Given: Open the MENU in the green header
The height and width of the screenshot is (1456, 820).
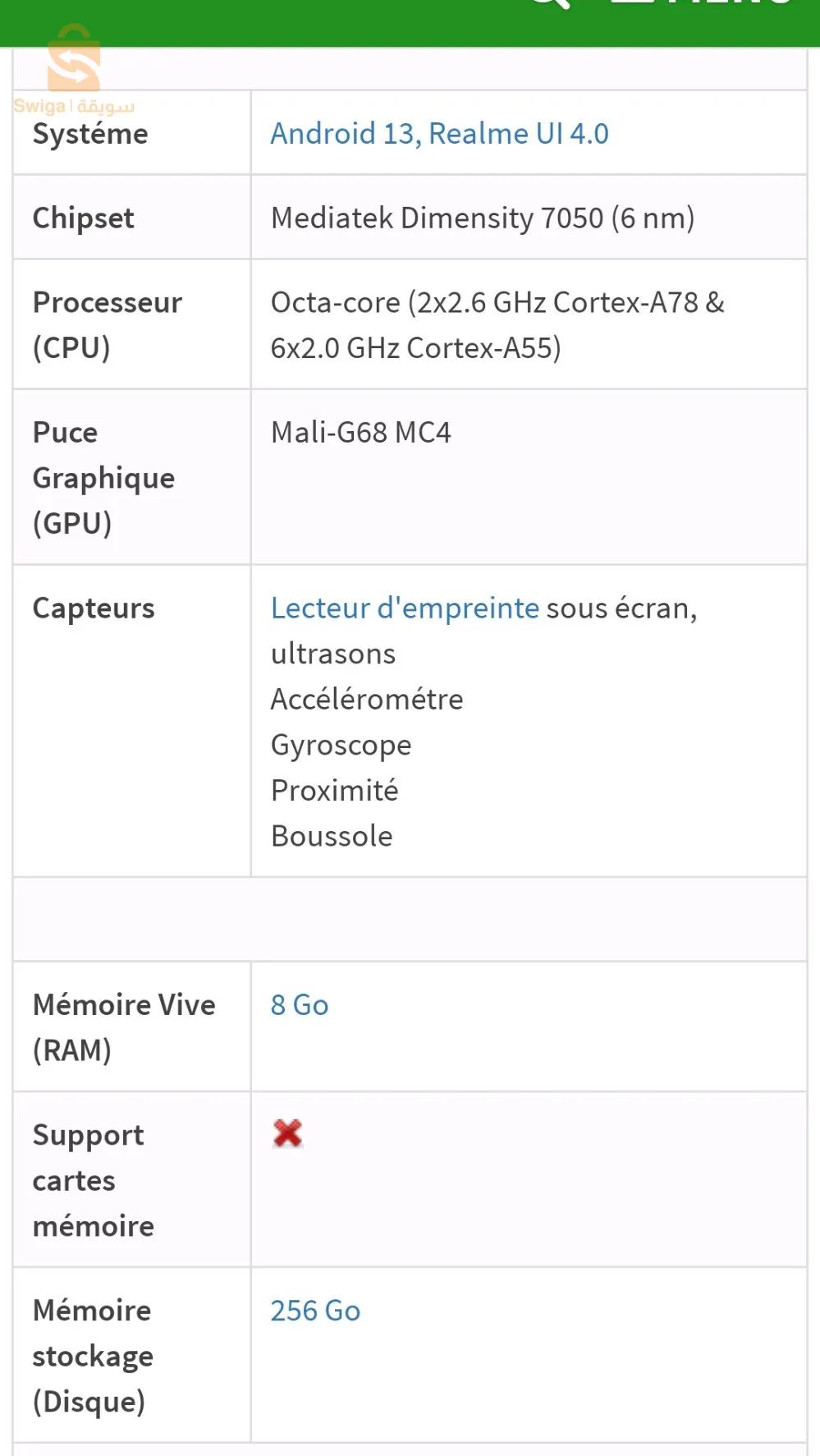Looking at the screenshot, I should 702,3.
